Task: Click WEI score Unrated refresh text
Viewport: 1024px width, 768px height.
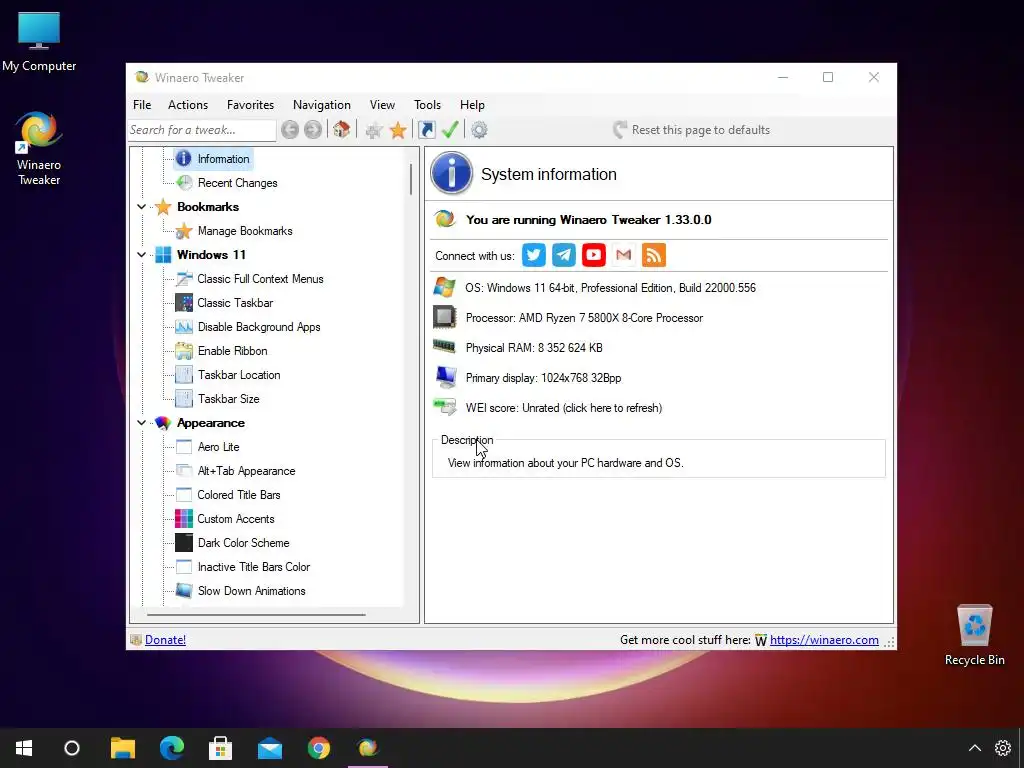Action: pos(564,408)
